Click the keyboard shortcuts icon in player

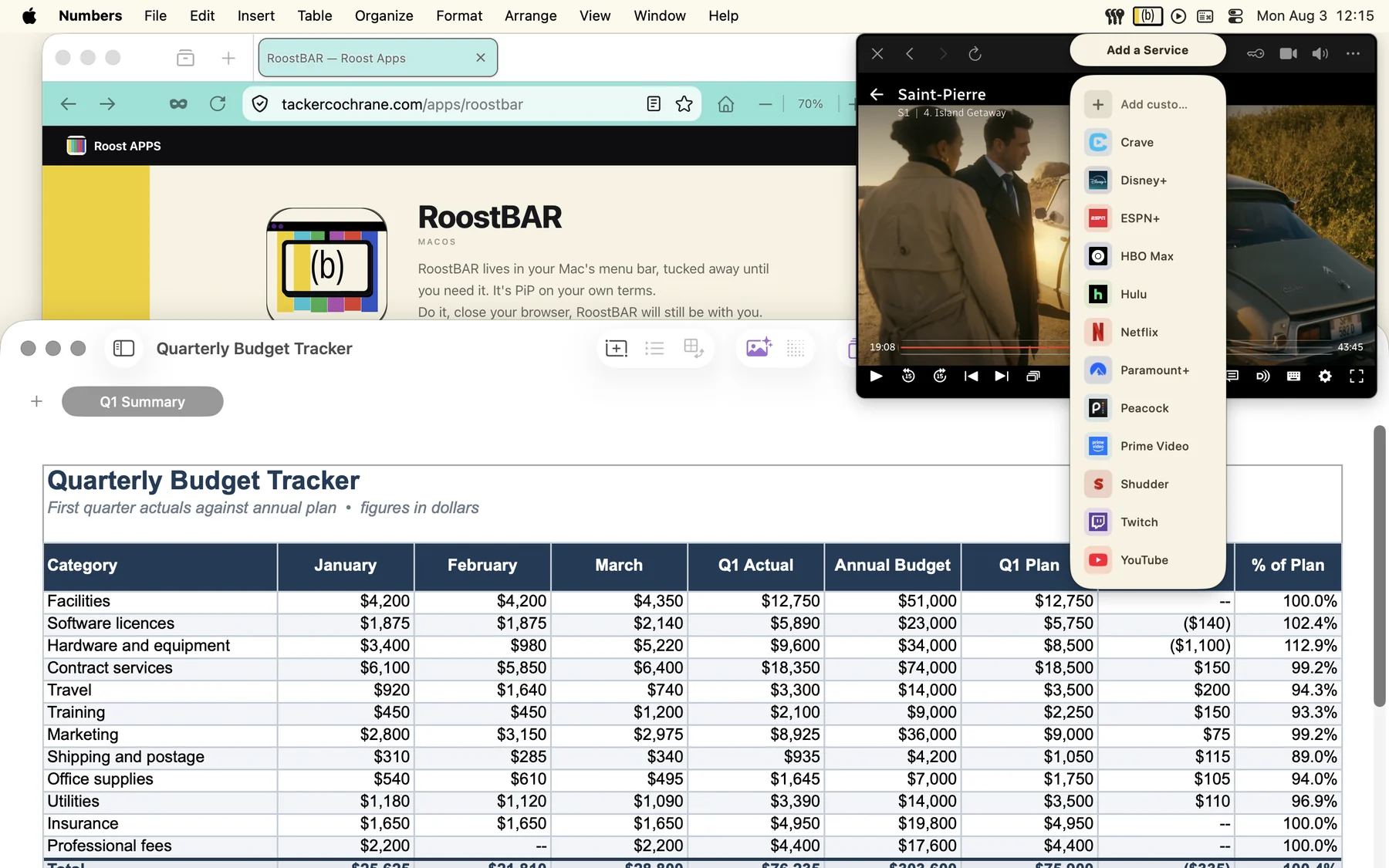click(1294, 376)
